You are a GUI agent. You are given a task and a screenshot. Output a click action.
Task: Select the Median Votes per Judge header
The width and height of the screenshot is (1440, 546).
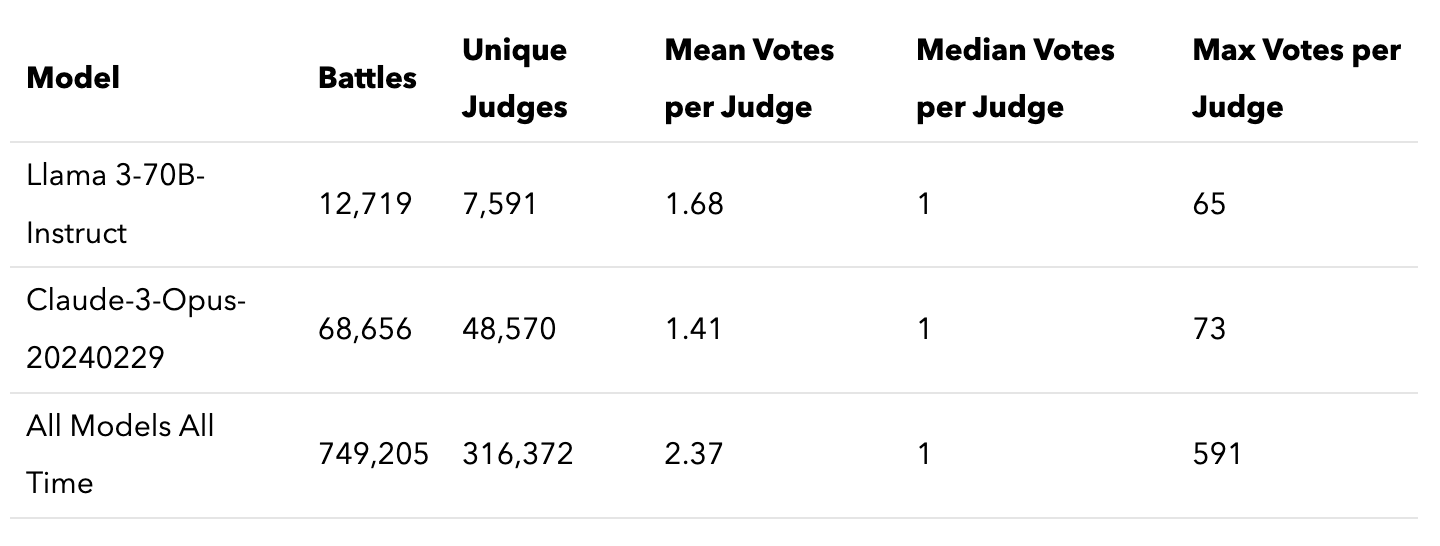click(1015, 78)
